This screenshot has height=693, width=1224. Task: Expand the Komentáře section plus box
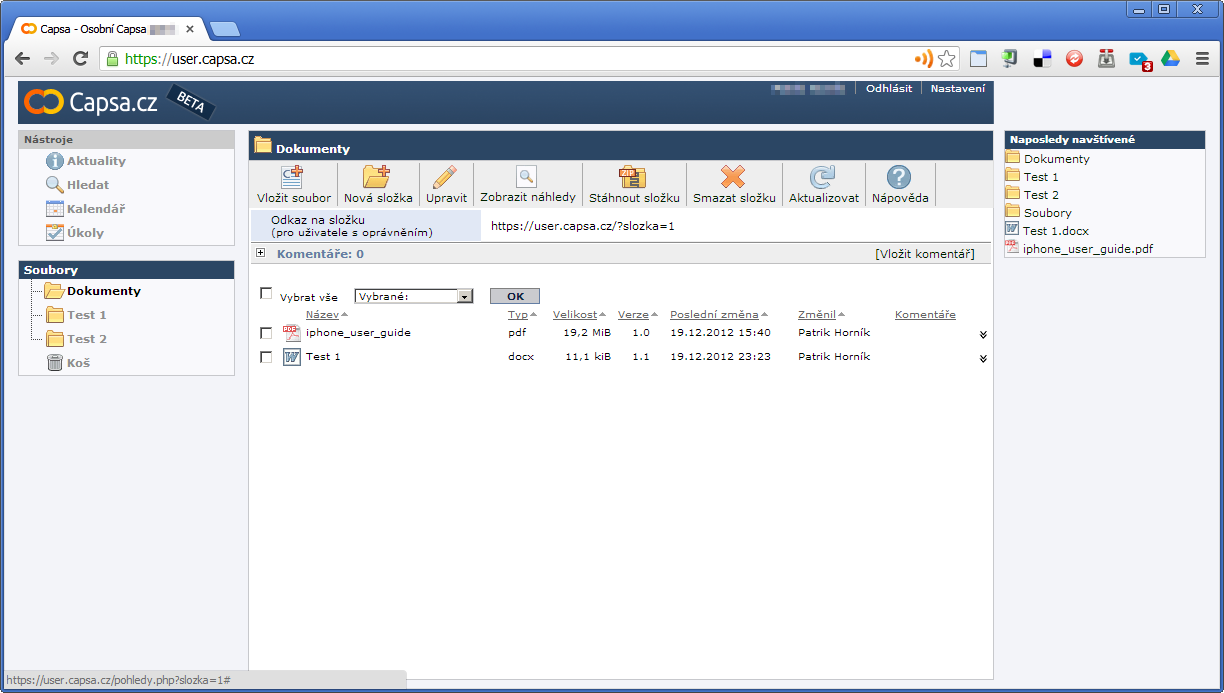(261, 253)
